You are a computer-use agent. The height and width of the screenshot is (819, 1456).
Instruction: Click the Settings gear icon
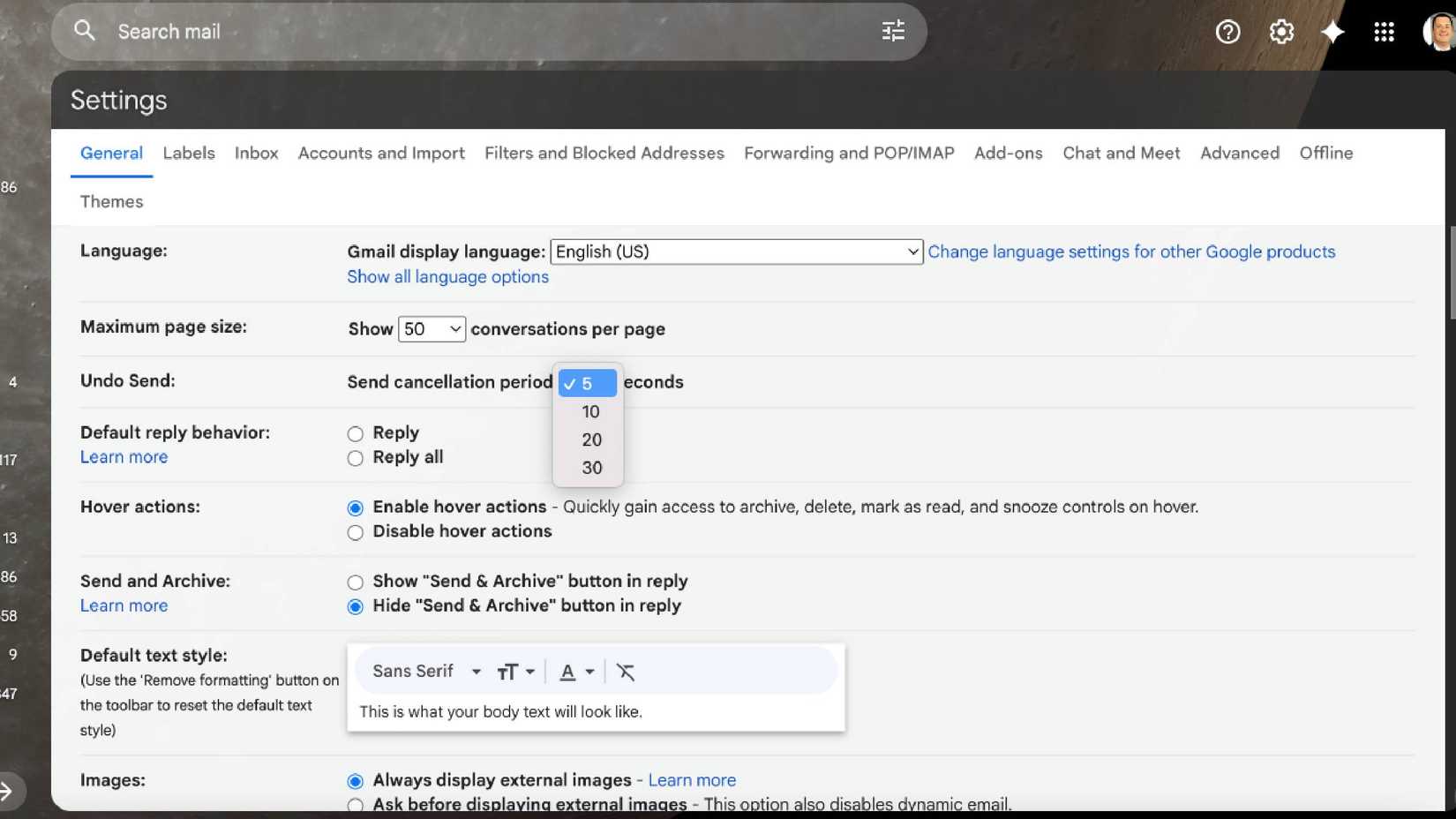click(x=1281, y=32)
